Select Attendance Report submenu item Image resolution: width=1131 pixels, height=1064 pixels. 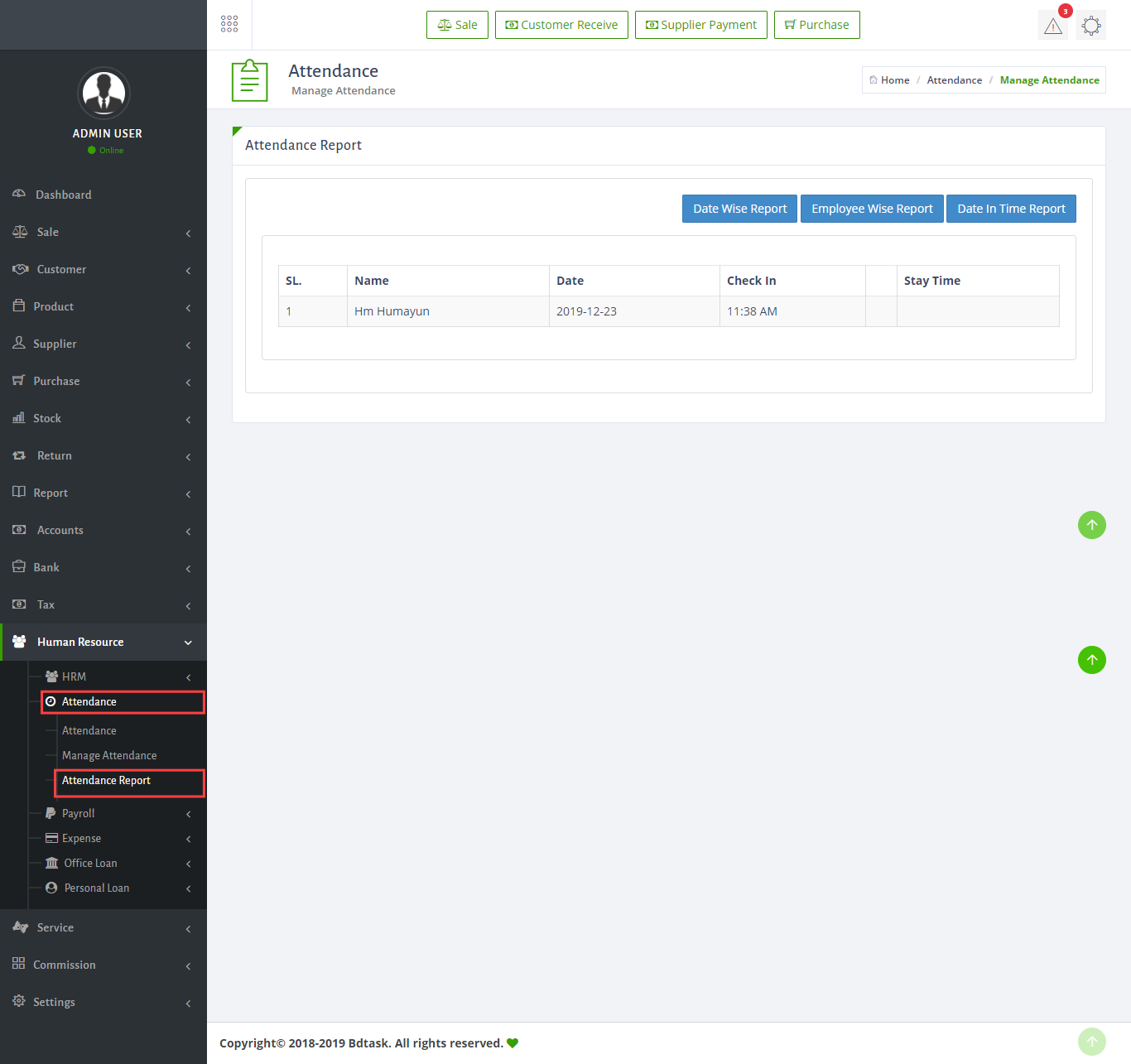(x=106, y=780)
